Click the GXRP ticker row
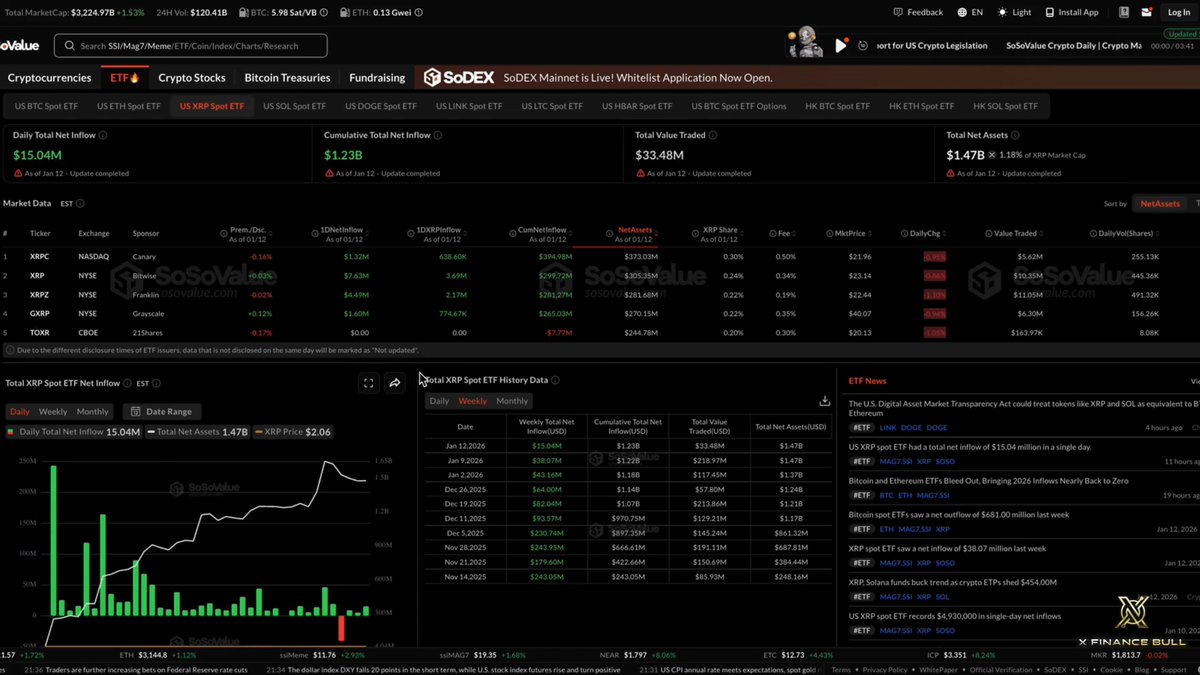 tap(600, 313)
